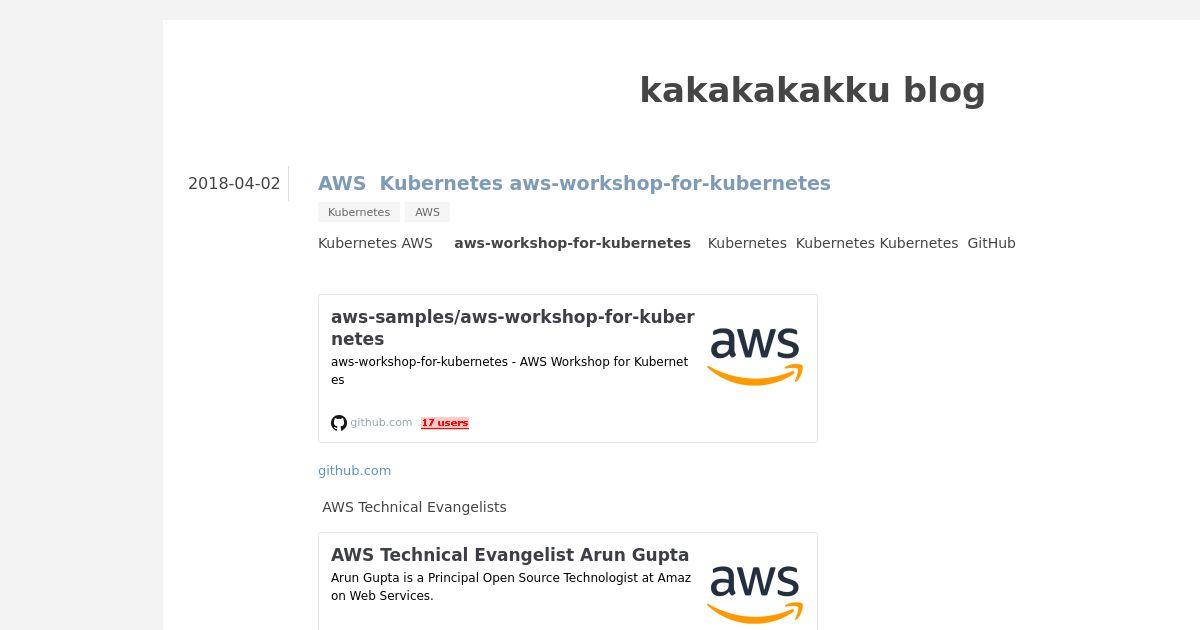The height and width of the screenshot is (630, 1200).
Task: Click the AWS logo in the Arun Gupta card
Action: pos(755,595)
